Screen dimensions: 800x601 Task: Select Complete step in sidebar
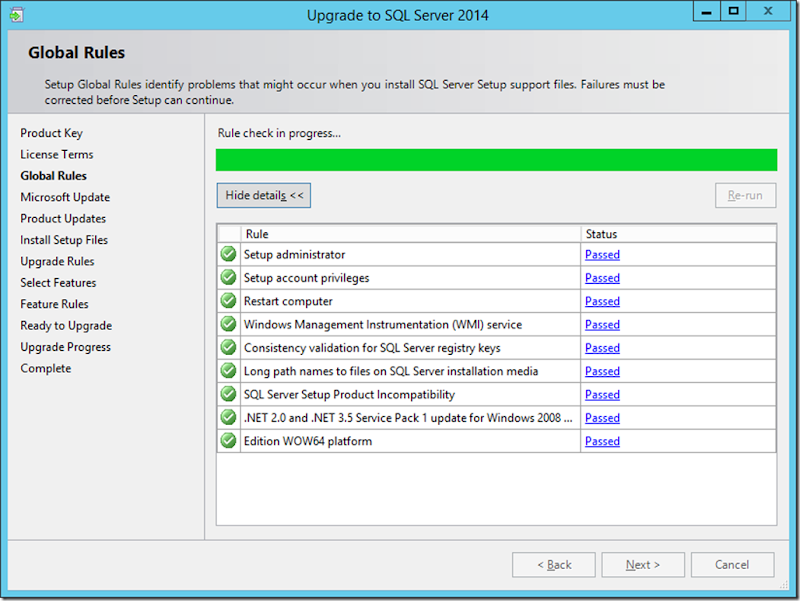click(x=46, y=368)
